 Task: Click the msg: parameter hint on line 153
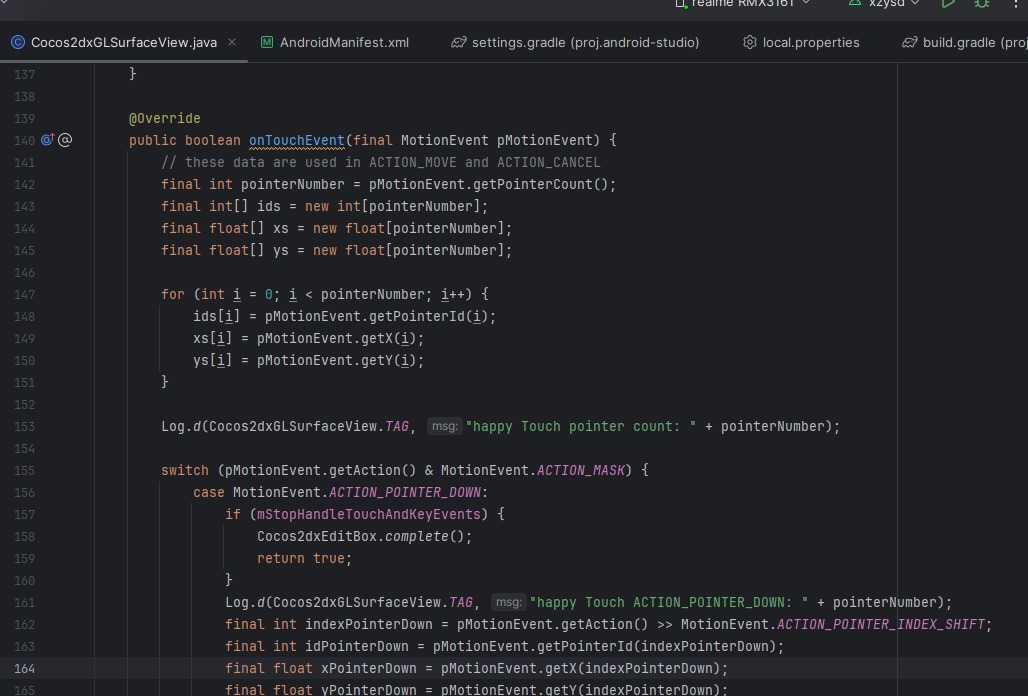[x=445, y=426]
